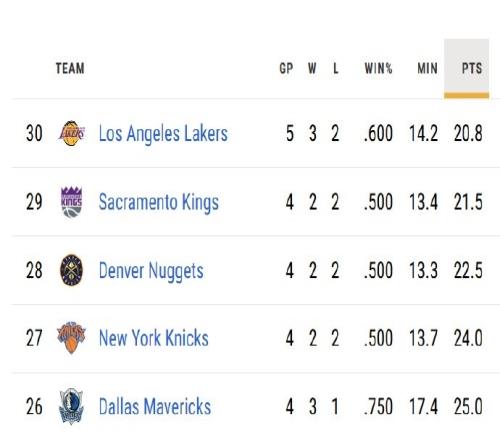The width and height of the screenshot is (500, 440).
Task: Select rank number 30 in the first row
Action: point(34,133)
